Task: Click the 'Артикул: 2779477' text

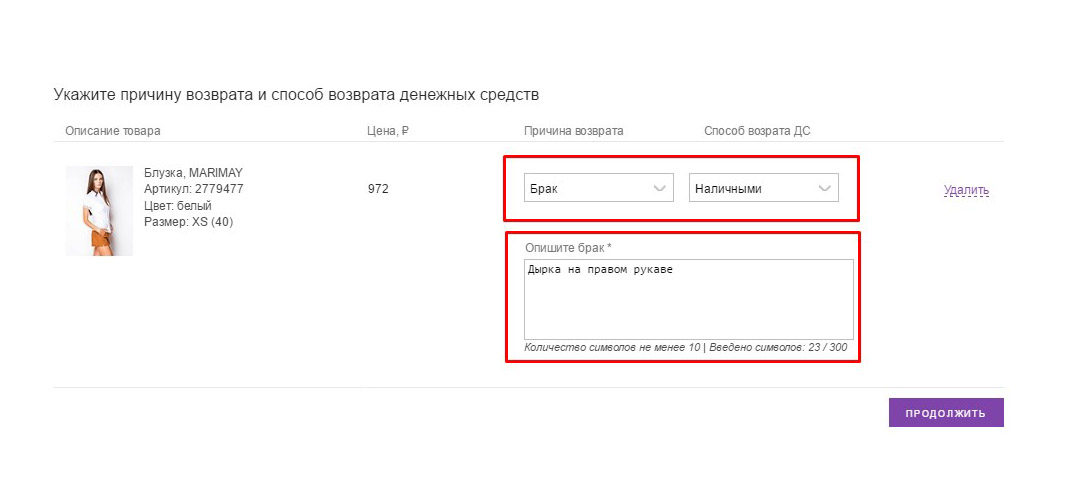Action: (193, 188)
